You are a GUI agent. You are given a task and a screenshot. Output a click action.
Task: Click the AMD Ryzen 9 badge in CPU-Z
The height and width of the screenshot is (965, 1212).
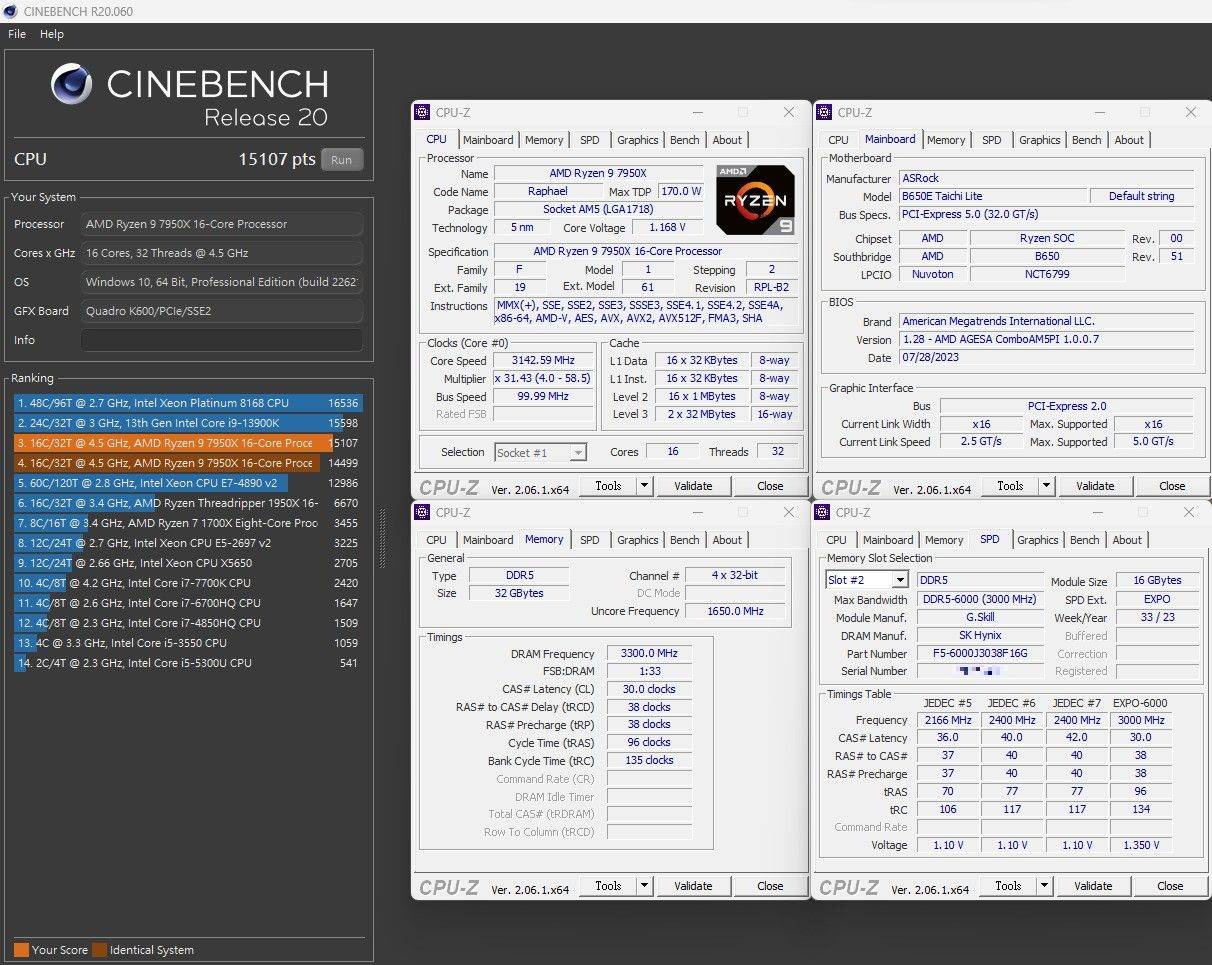[755, 199]
